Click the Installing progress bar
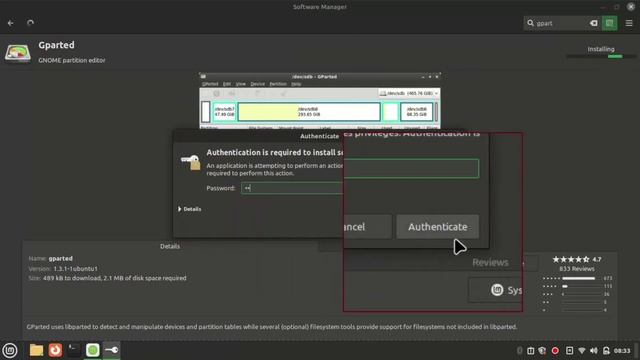This screenshot has height=360, width=640. (600, 56)
